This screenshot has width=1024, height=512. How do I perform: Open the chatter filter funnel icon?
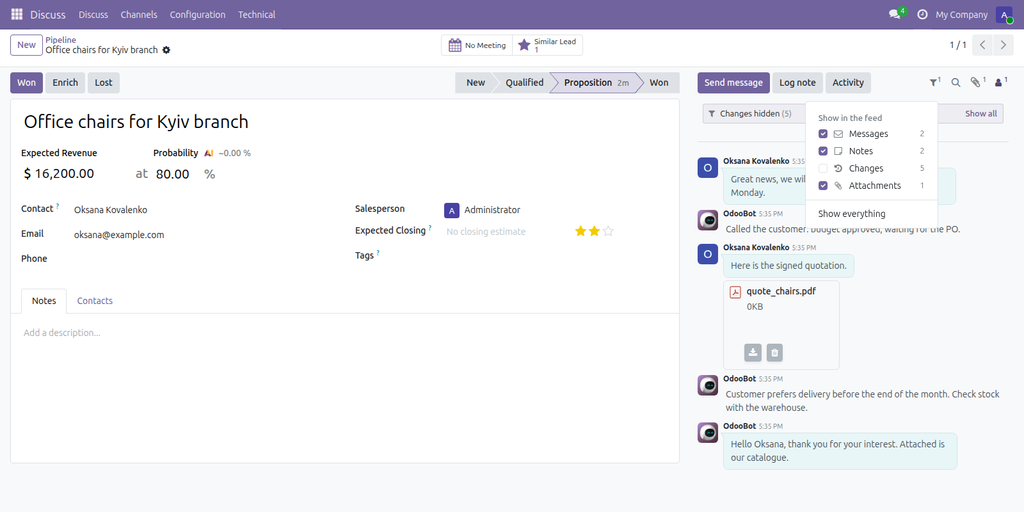click(935, 82)
